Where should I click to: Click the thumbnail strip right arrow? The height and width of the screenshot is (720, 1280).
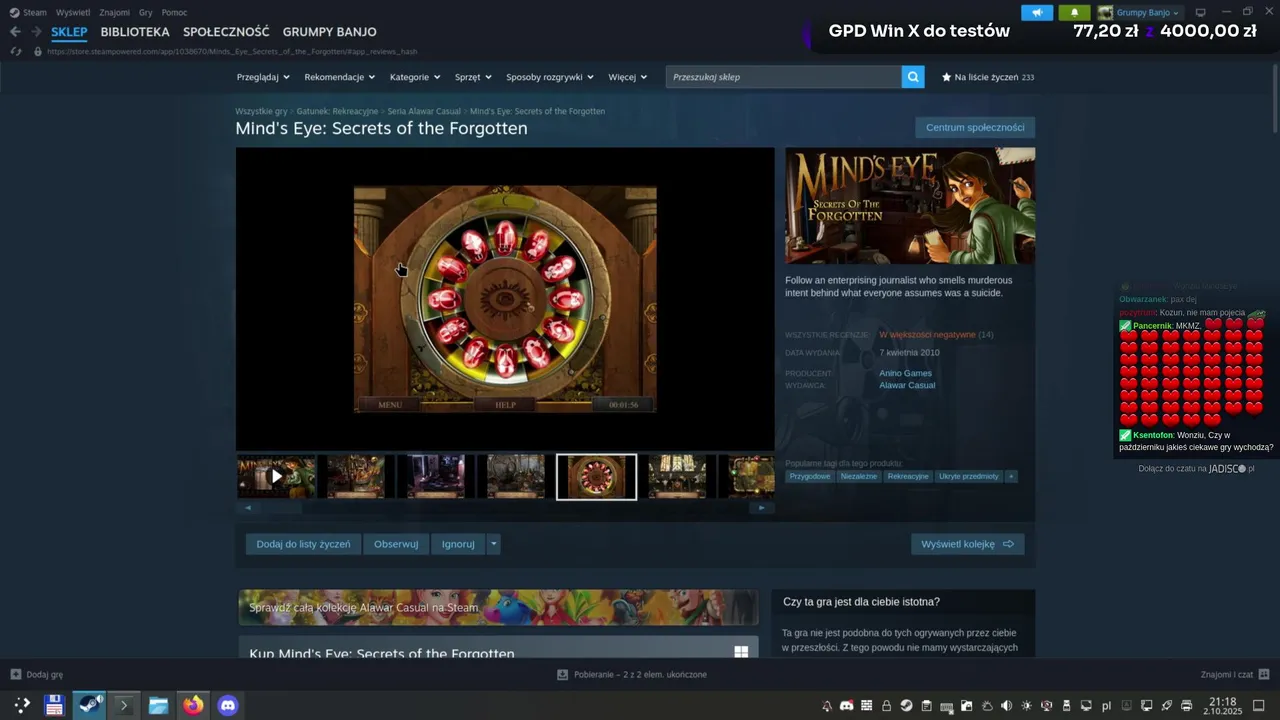coord(761,508)
